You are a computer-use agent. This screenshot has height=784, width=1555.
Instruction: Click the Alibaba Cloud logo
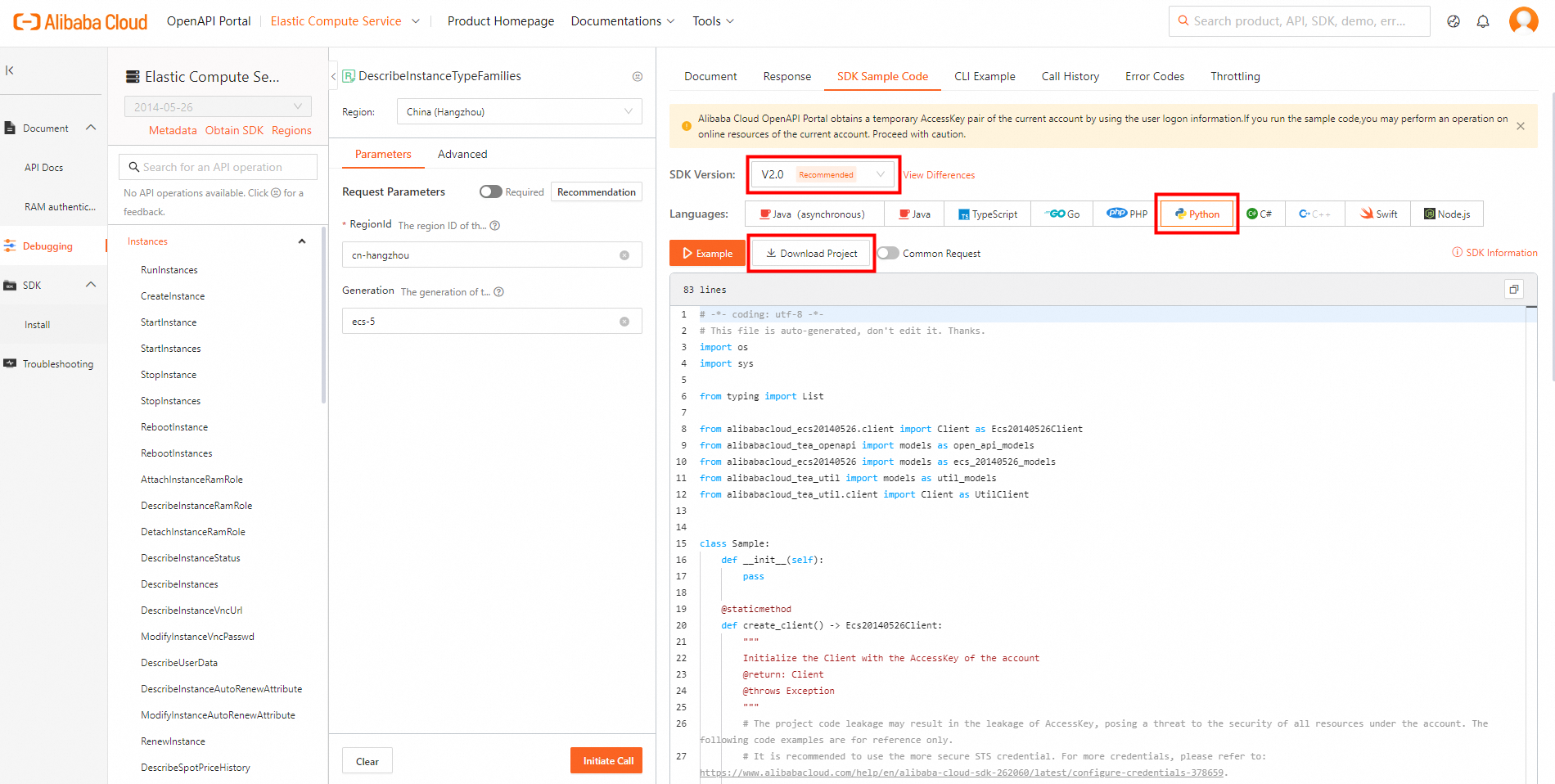(80, 22)
